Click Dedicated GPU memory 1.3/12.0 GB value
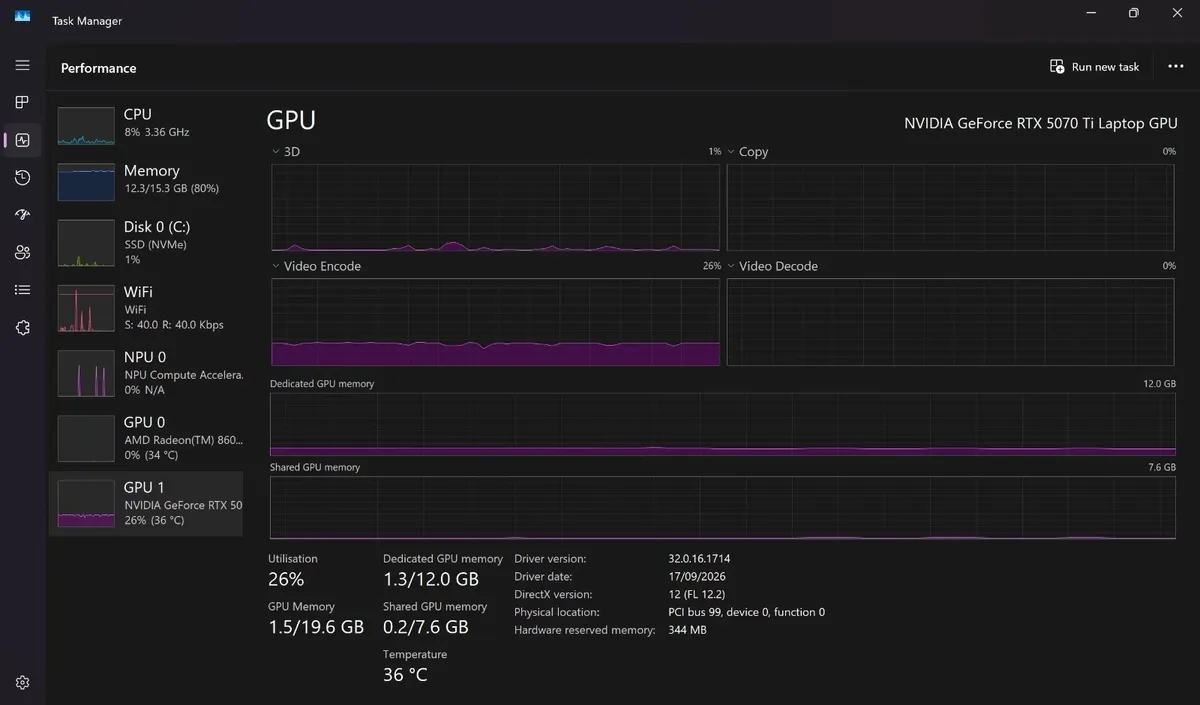 click(x=431, y=579)
